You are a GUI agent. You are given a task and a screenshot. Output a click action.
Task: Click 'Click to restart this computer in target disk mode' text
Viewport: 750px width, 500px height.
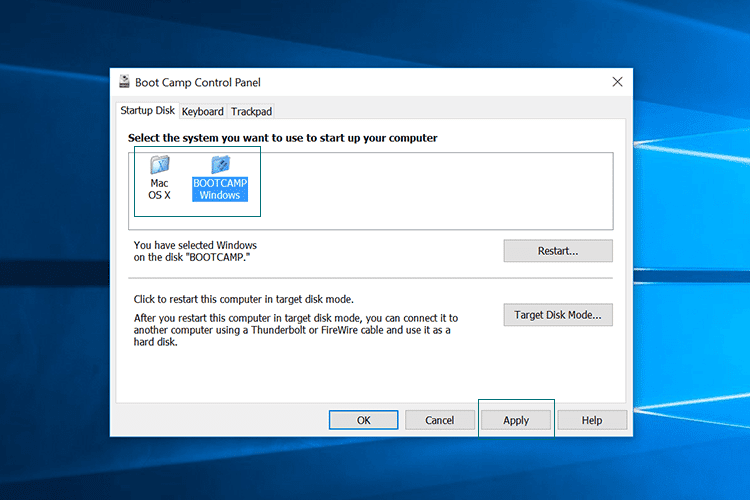[x=243, y=300]
